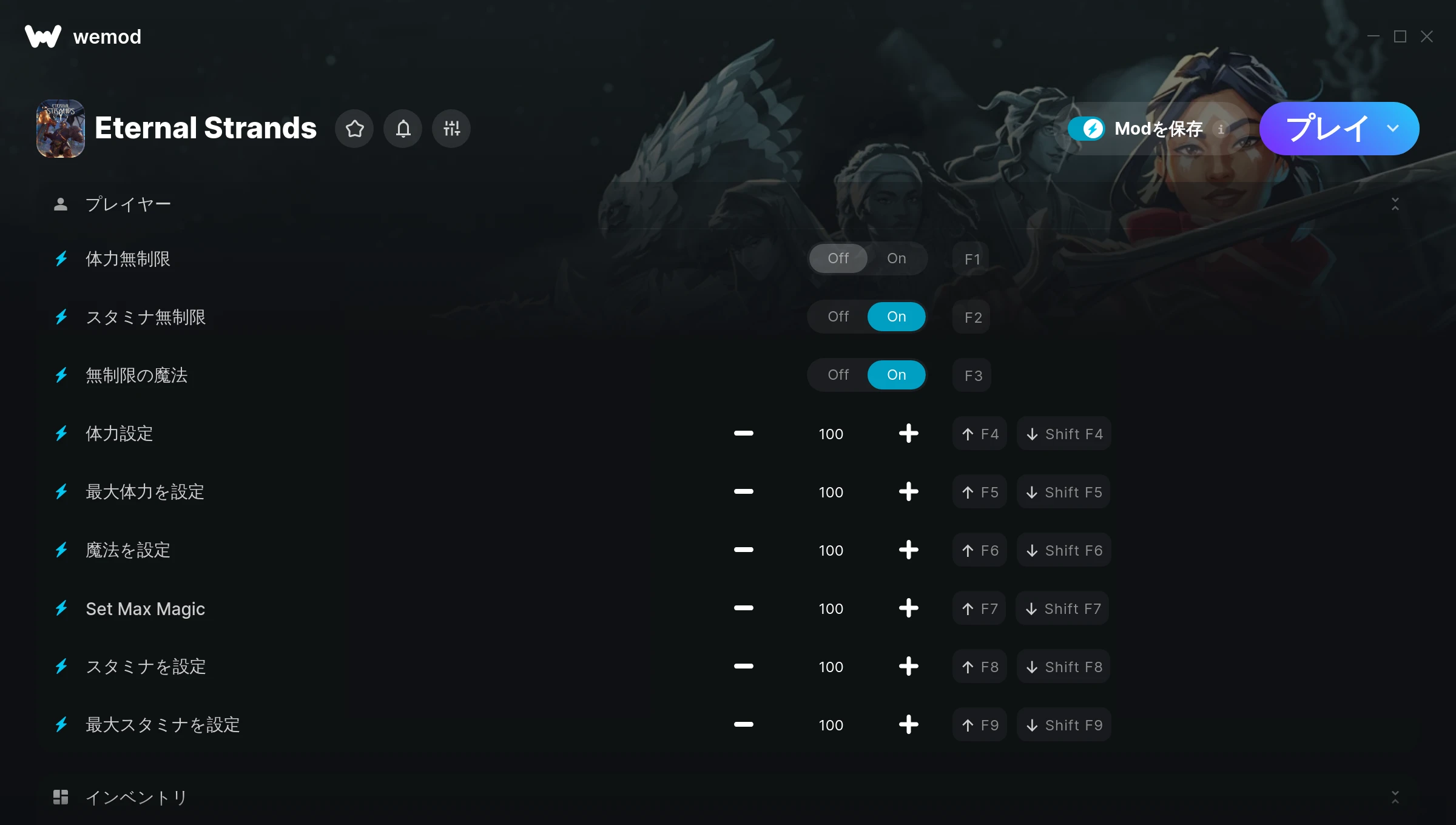Switch 無制限の魔法 to Off
Viewport: 1456px width, 825px height.
pos(838,375)
